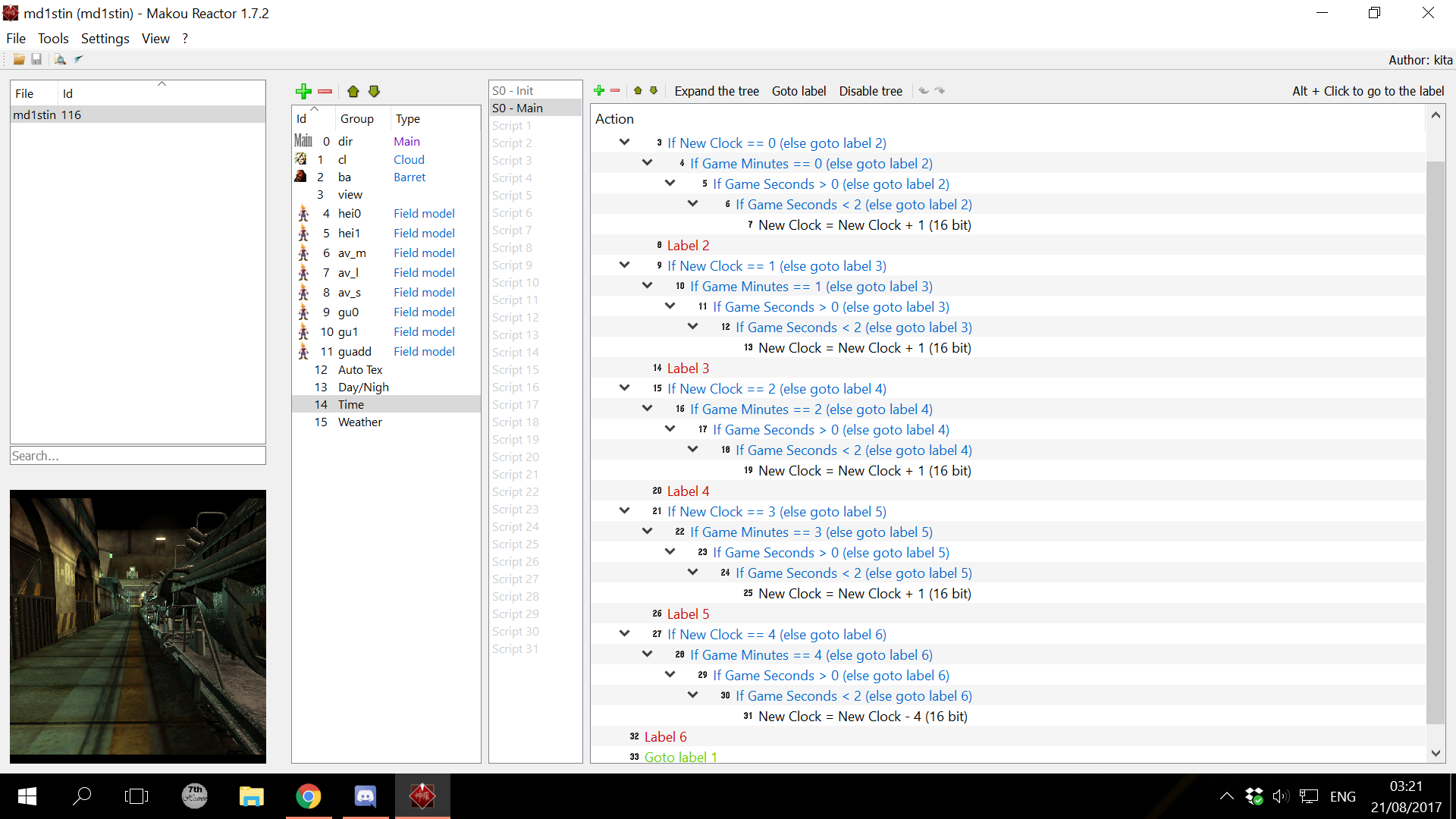Collapse 'If Game Minutes == 2' node
1456x819 pixels.
[648, 409]
